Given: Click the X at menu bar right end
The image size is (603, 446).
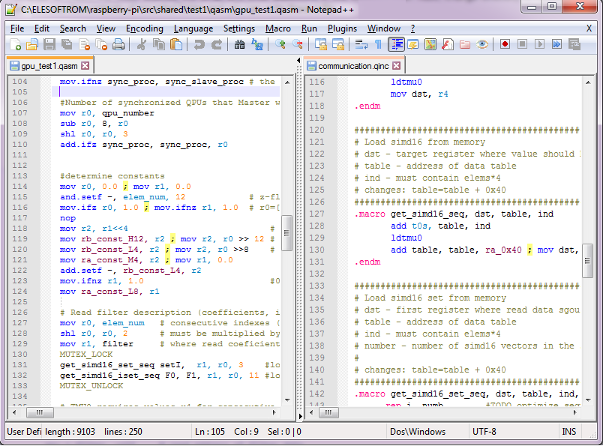Looking at the screenshot, I should (589, 29).
